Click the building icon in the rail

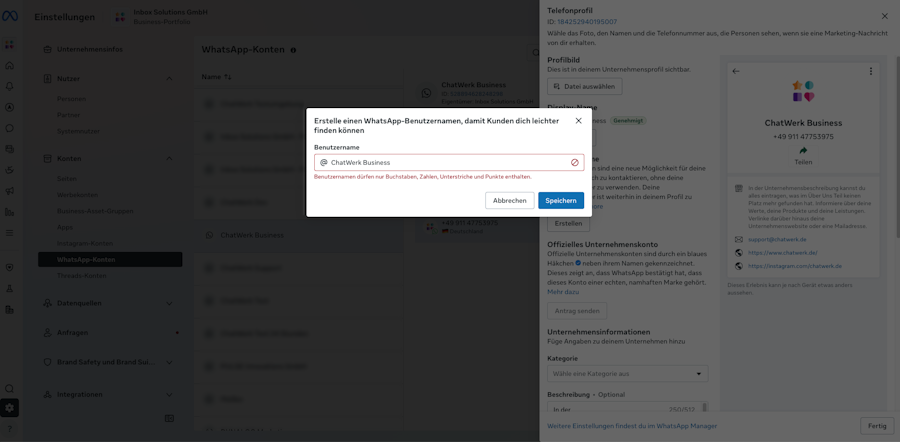pos(9,309)
